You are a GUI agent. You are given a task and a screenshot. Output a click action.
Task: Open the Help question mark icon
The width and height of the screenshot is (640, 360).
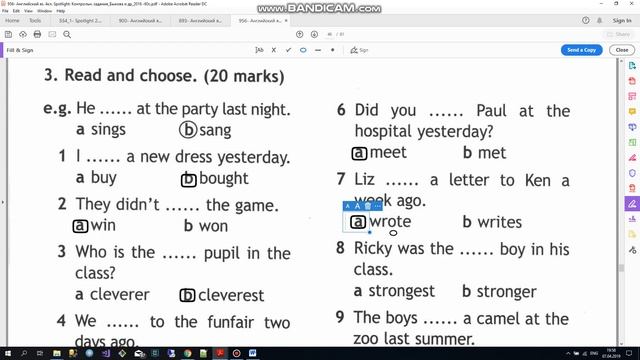click(586, 20)
